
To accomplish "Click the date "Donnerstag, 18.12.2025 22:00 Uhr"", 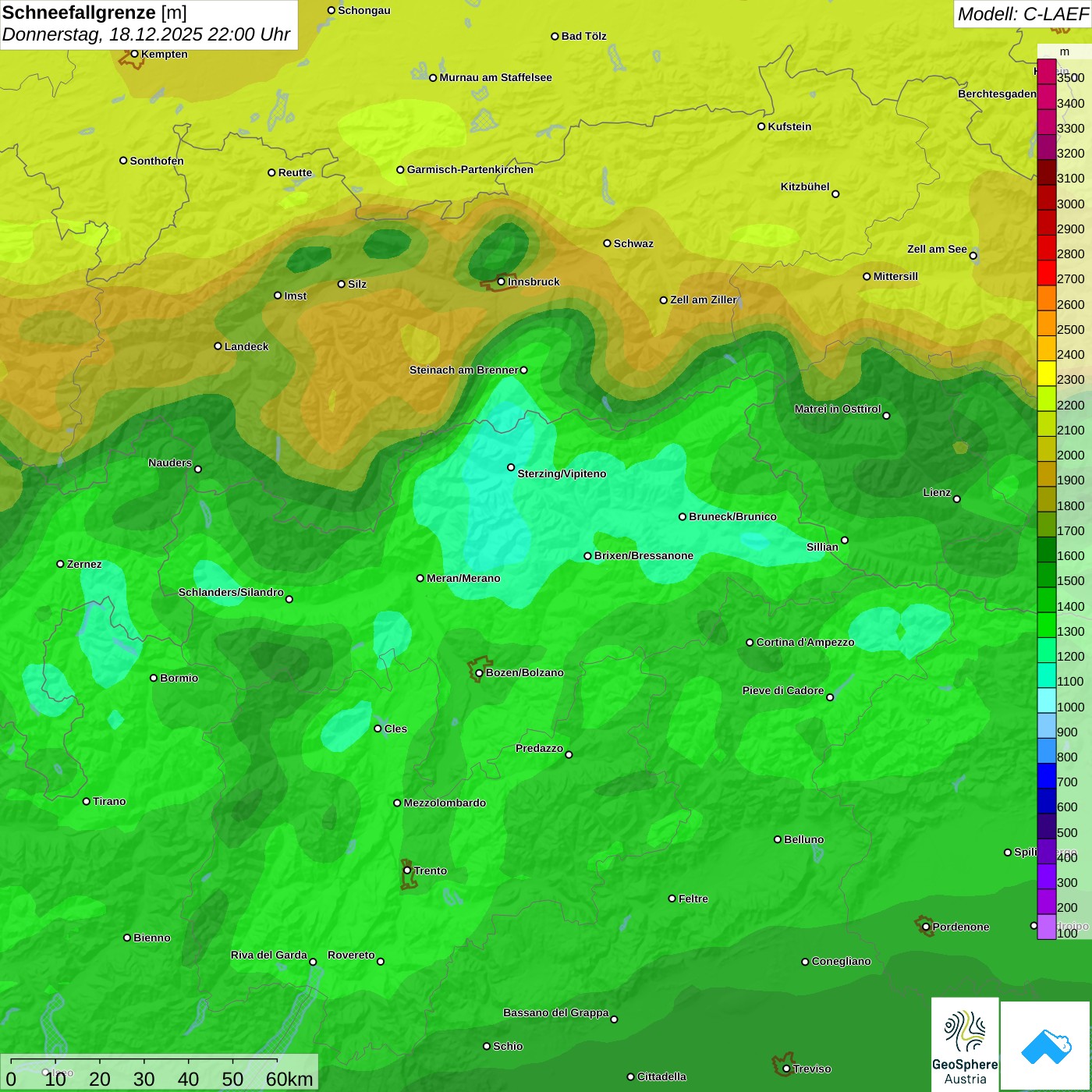I will pos(146,34).
